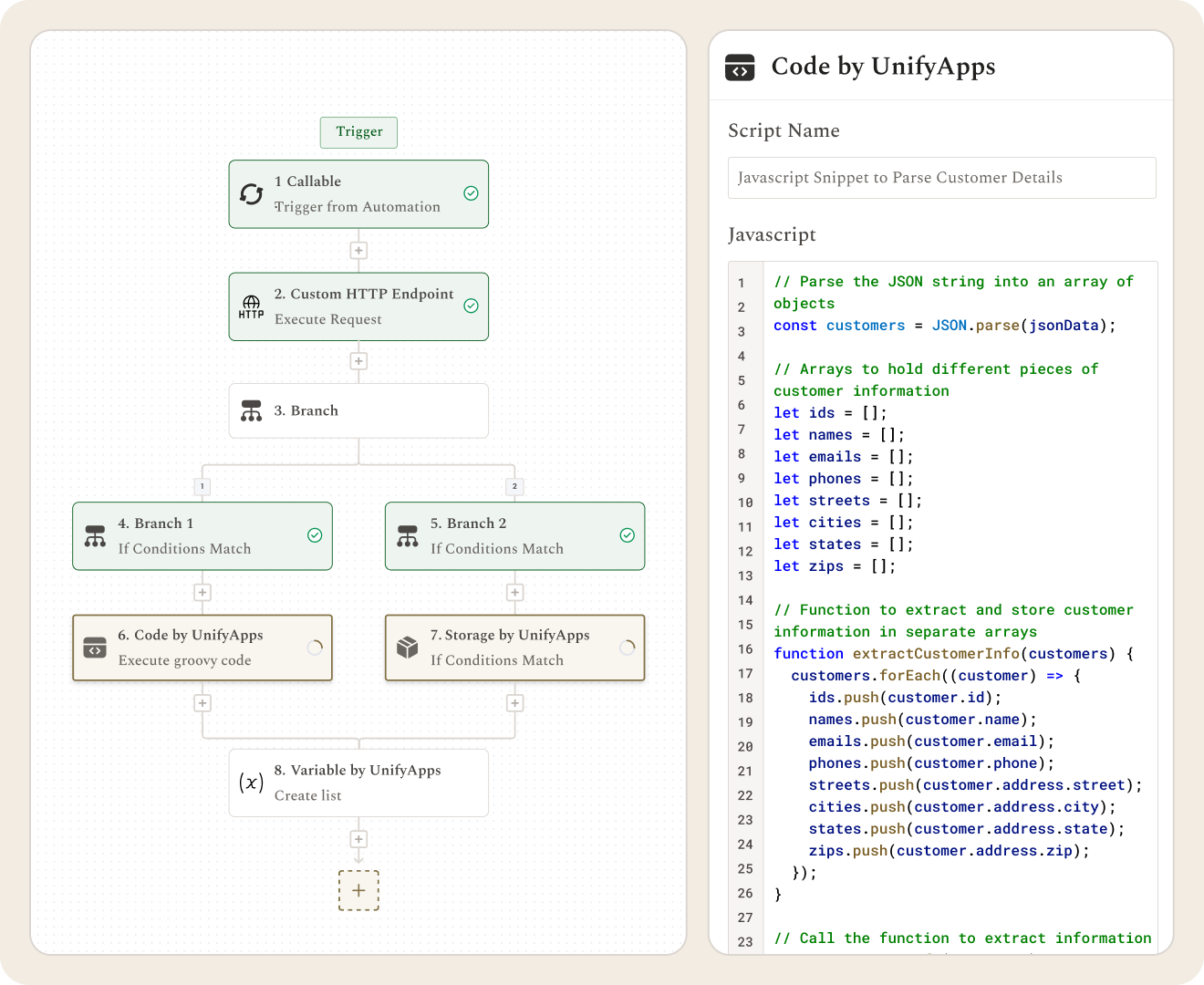Click the green check on Branch 1

pos(315,535)
